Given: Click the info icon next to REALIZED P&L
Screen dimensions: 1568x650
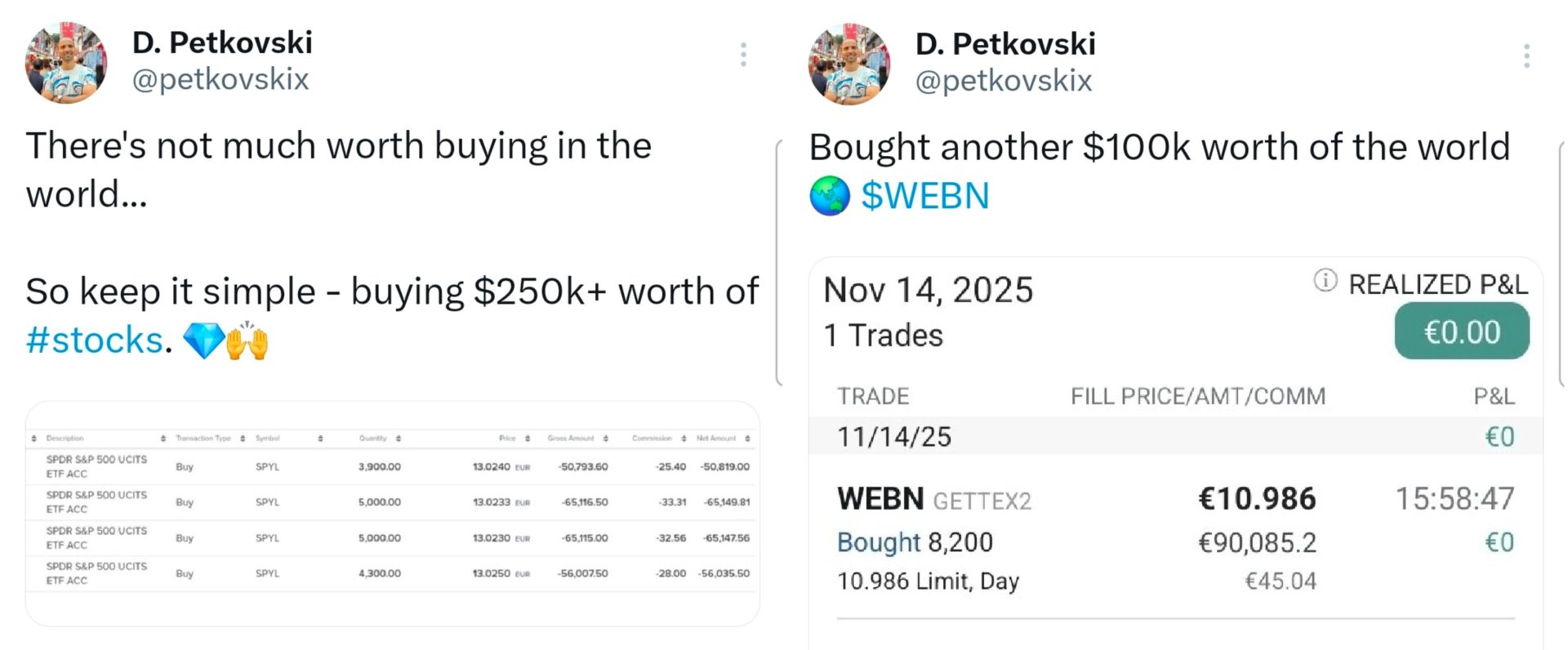Looking at the screenshot, I should (x=1325, y=282).
